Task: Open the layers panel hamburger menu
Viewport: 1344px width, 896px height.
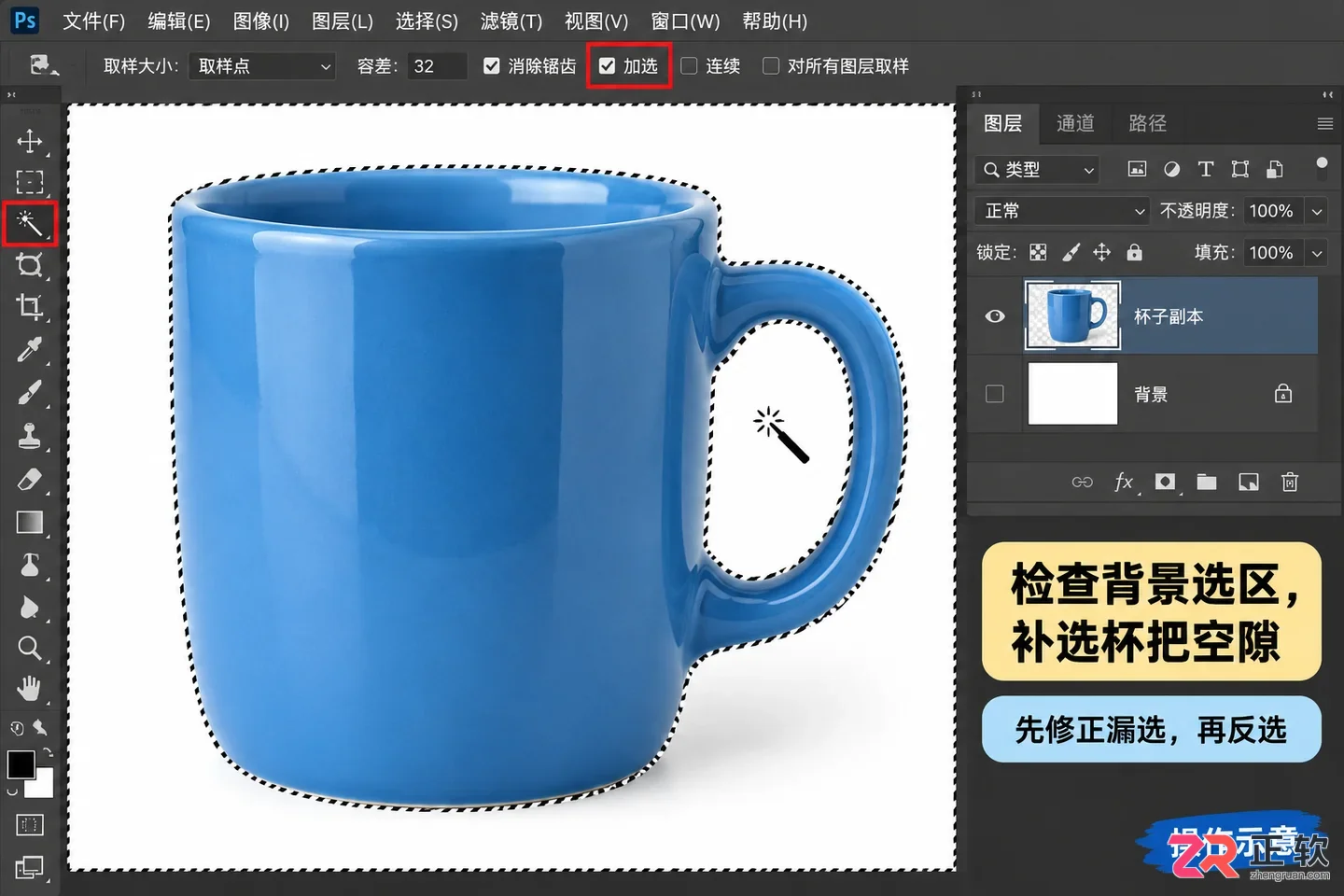Action: coord(1324,123)
